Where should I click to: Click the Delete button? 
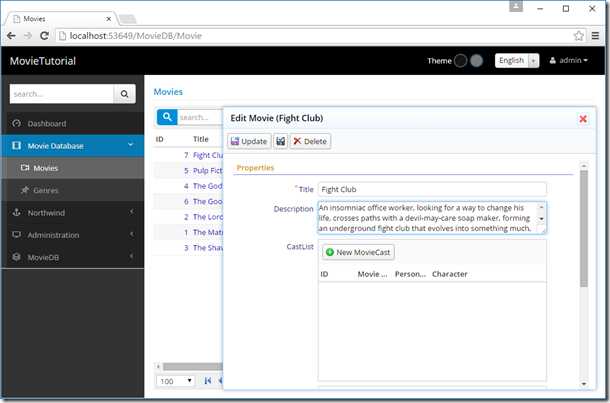point(310,141)
